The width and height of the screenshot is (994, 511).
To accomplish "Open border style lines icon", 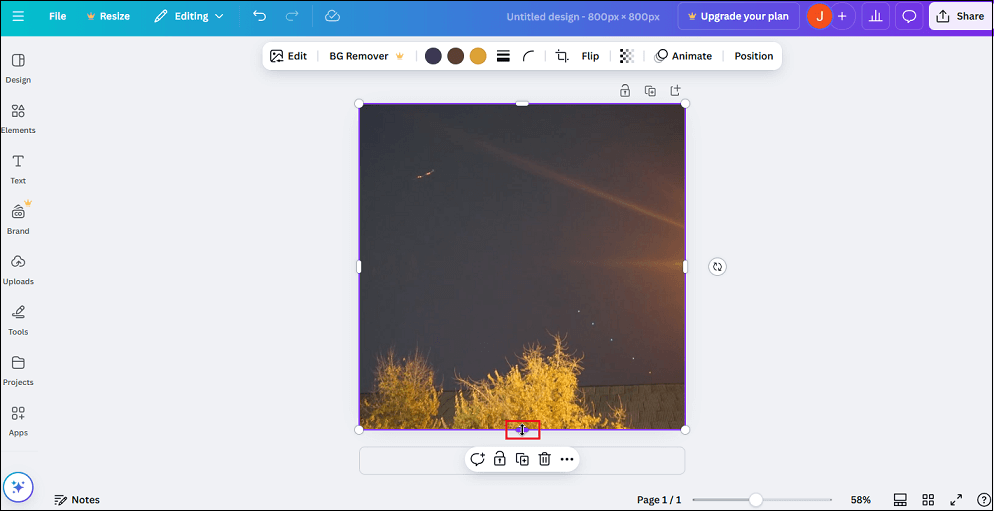I will point(503,56).
